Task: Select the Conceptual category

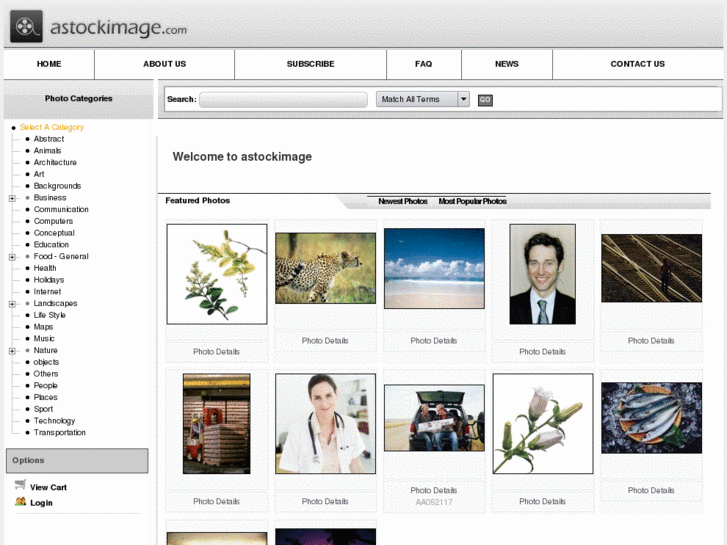Action: click(54, 233)
